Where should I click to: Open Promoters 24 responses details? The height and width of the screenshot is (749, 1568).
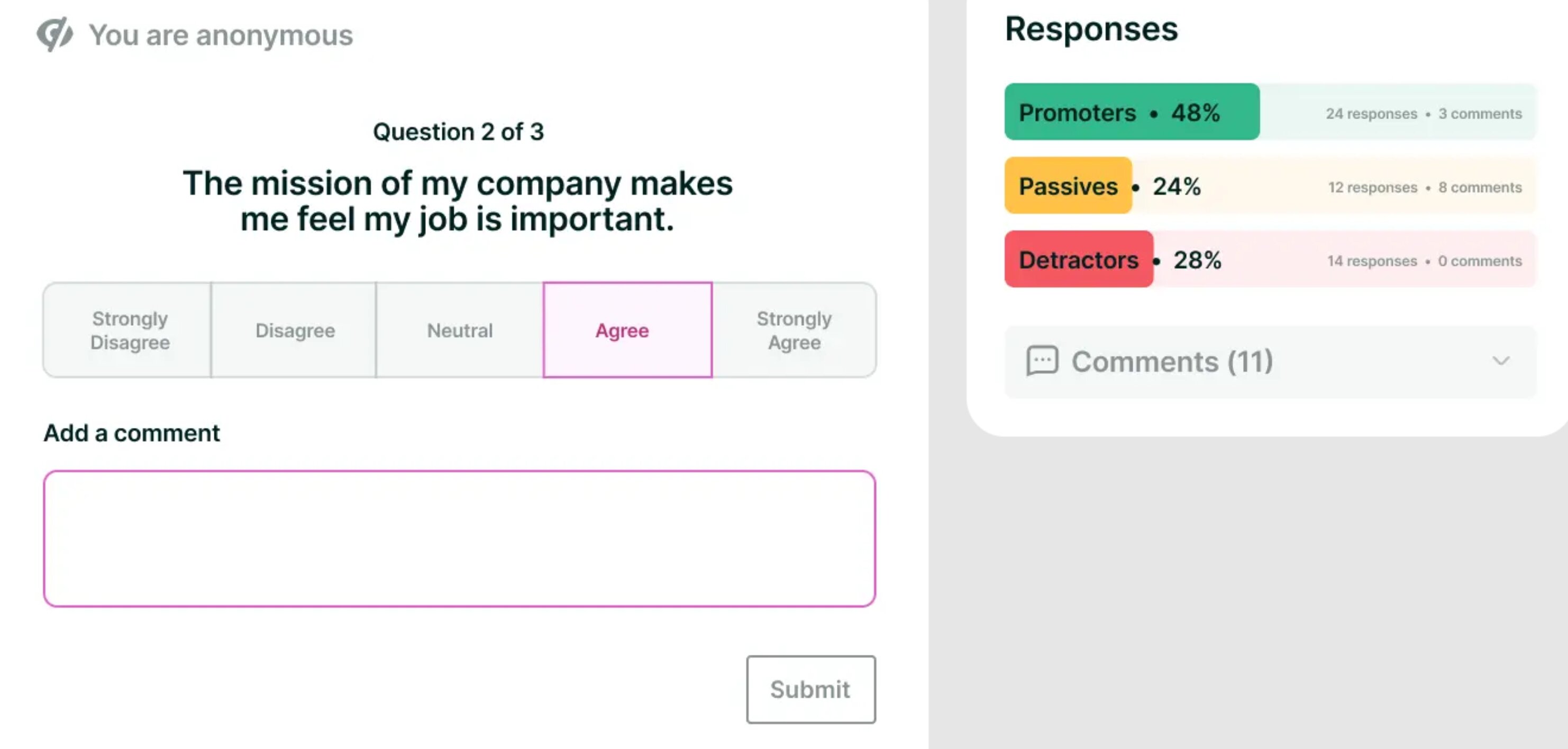pyautogui.click(x=1371, y=114)
